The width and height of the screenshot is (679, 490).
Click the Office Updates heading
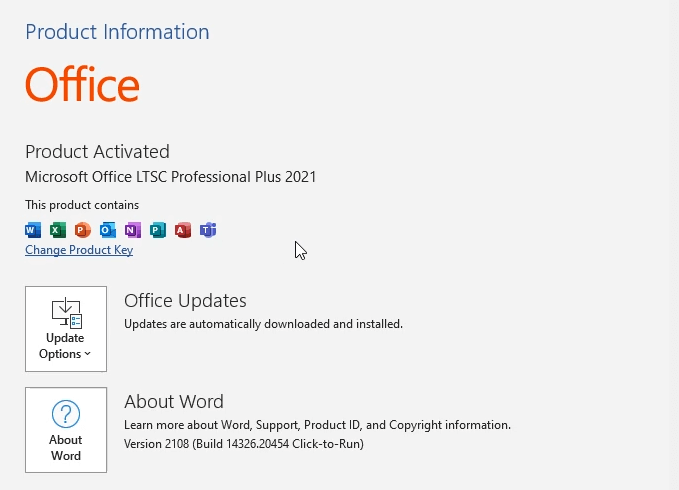tap(185, 301)
